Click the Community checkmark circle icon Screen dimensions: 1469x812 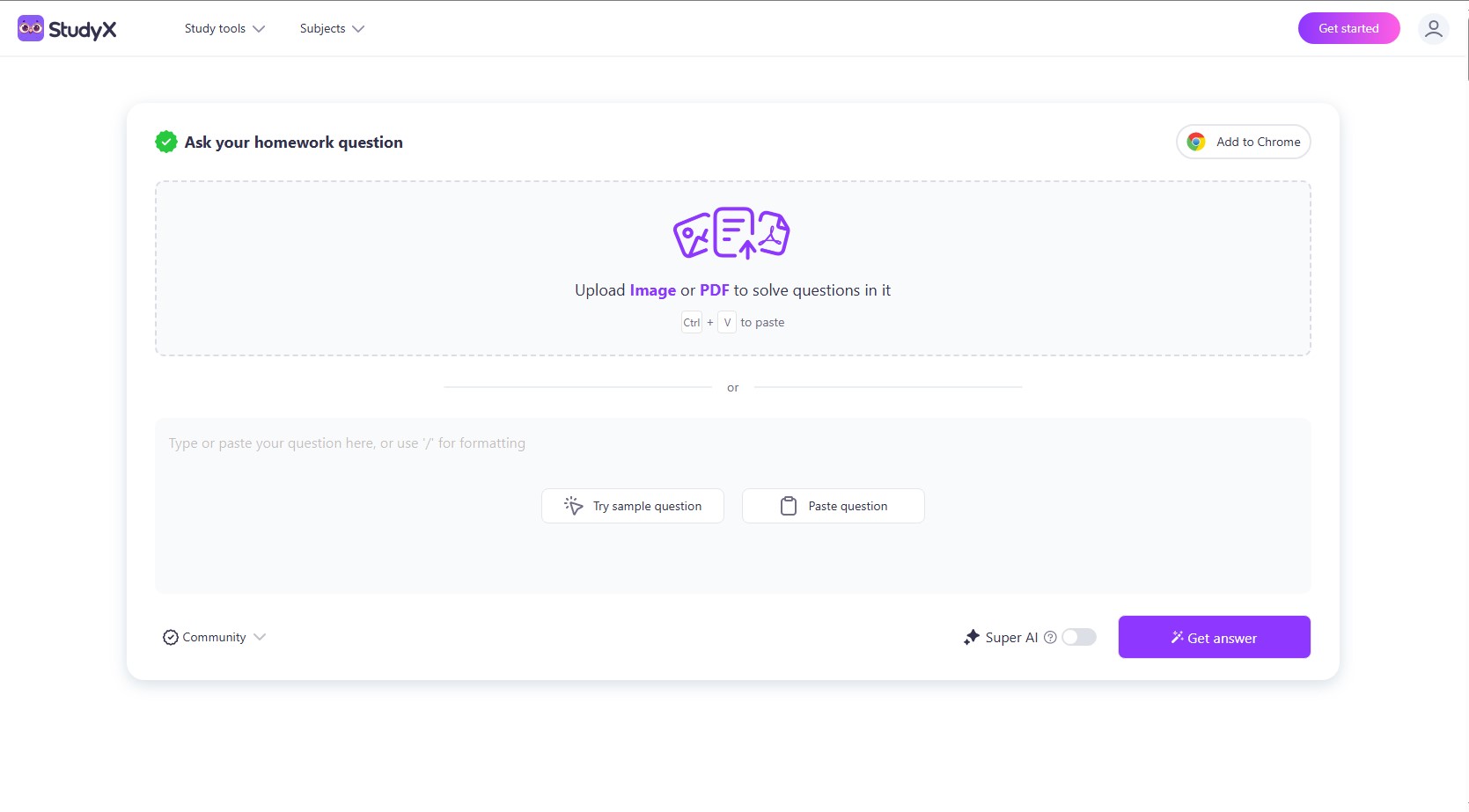pos(171,638)
